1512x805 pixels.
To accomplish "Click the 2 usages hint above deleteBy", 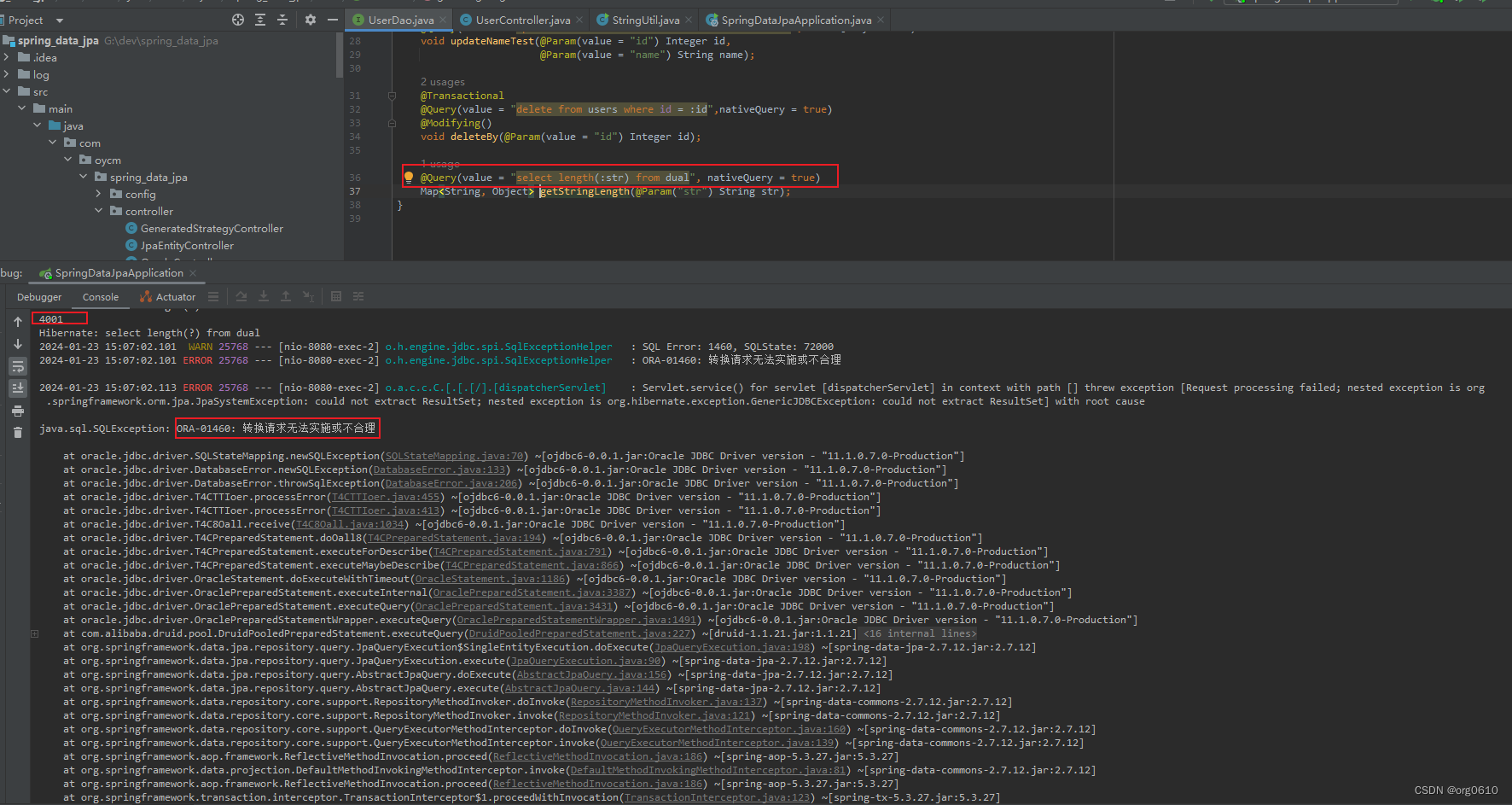I will [443, 82].
